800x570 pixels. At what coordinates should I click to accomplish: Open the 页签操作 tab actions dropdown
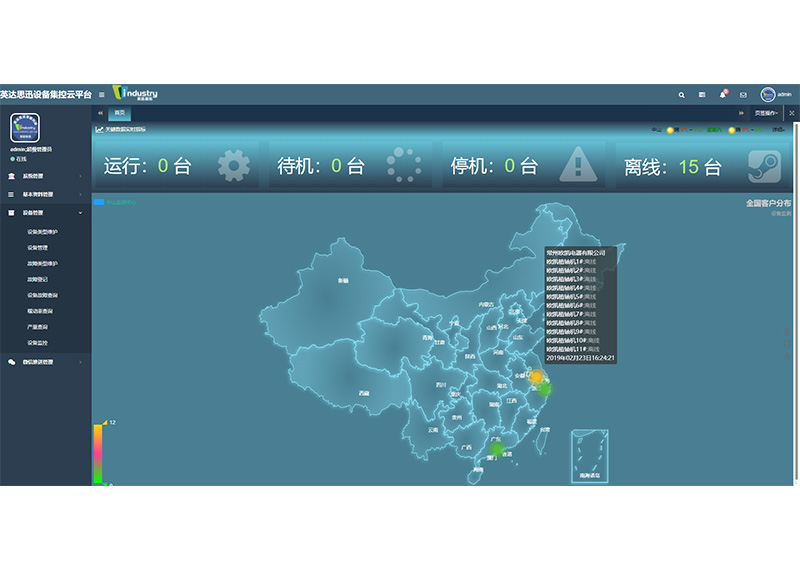tap(766, 113)
